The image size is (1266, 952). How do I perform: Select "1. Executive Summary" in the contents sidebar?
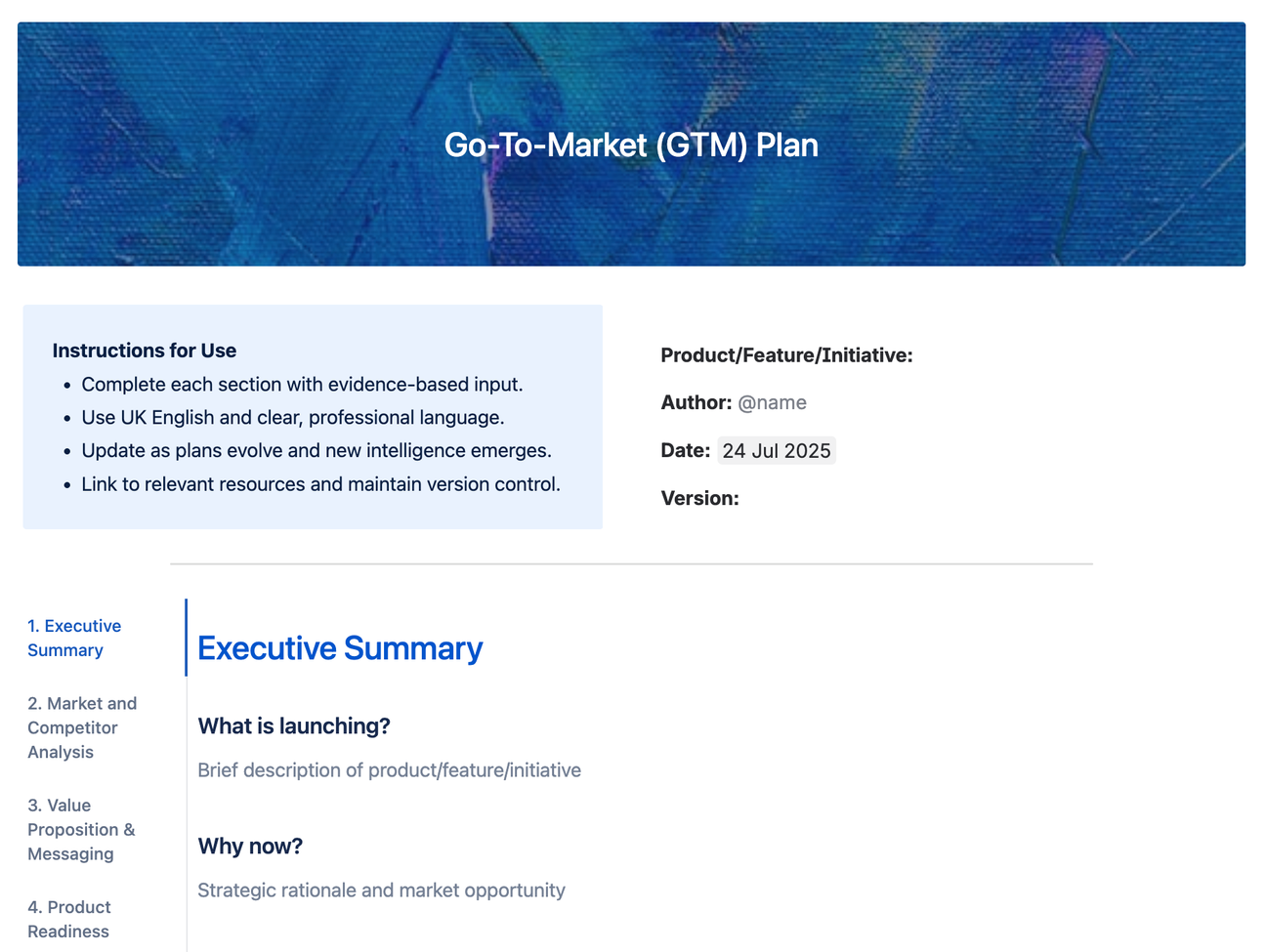click(74, 638)
